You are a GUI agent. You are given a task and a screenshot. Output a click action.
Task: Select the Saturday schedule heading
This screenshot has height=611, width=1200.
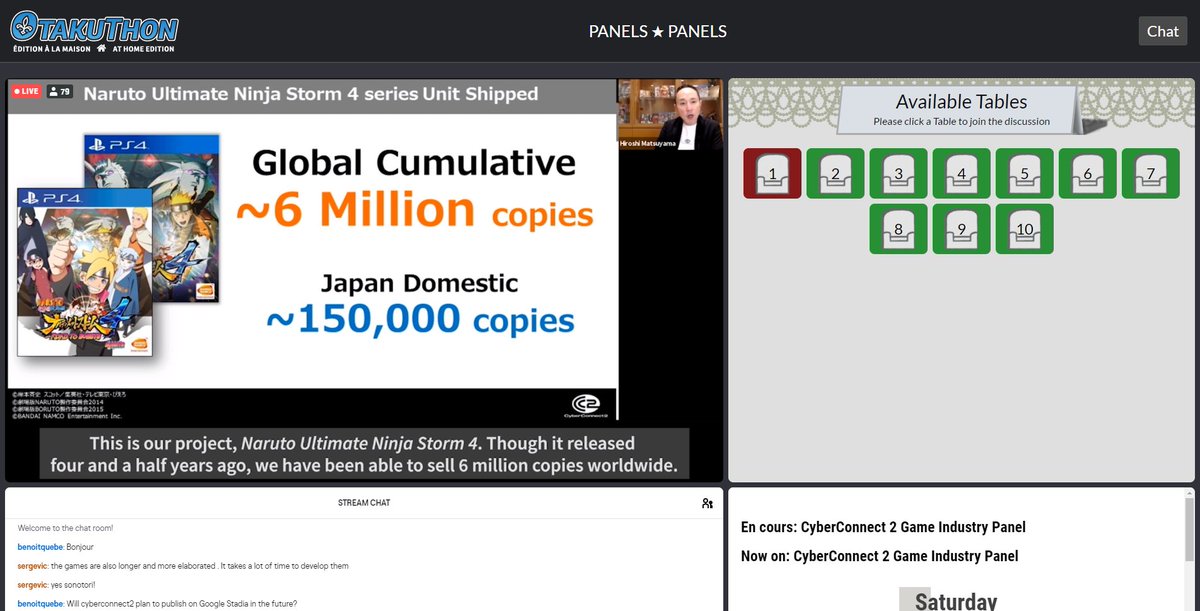[x=956, y=601]
